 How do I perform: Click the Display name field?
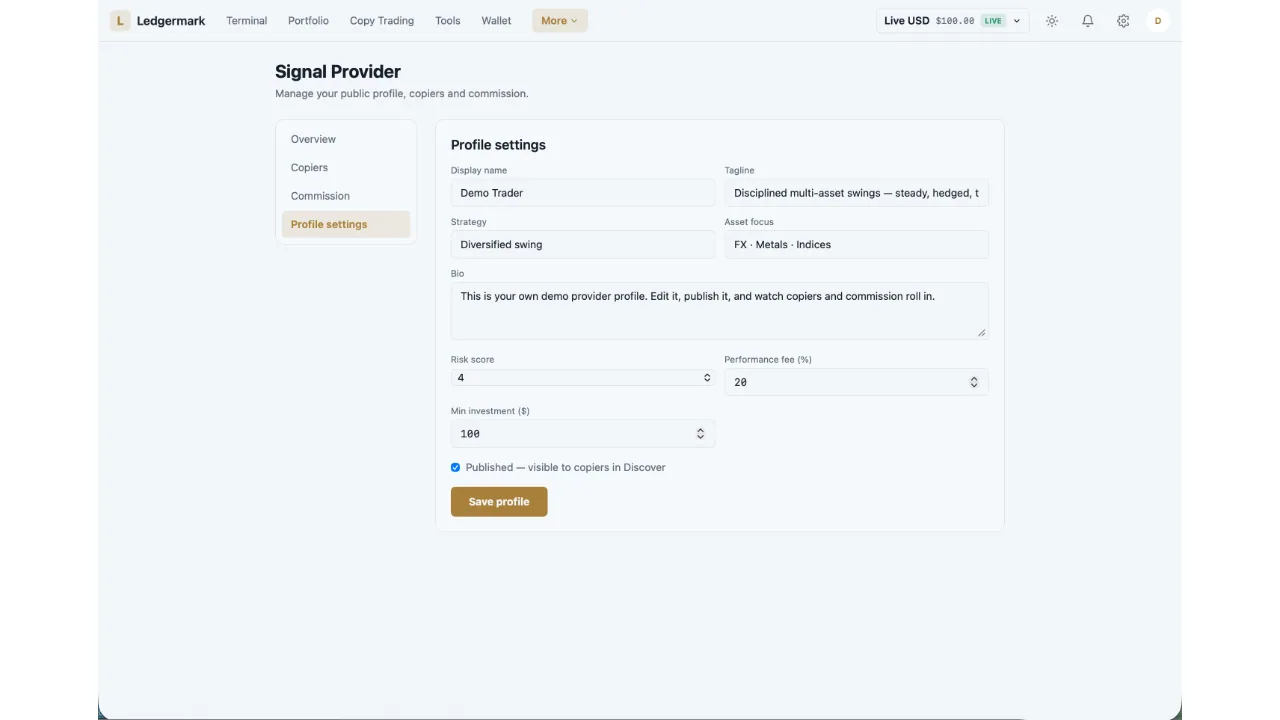click(583, 192)
